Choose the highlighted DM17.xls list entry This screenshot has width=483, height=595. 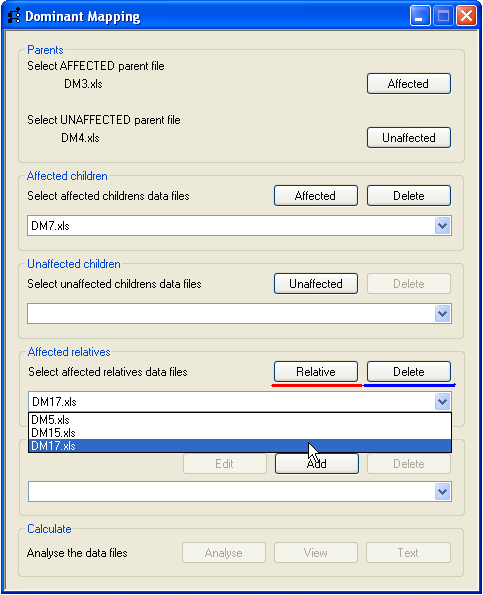[x=240, y=445]
